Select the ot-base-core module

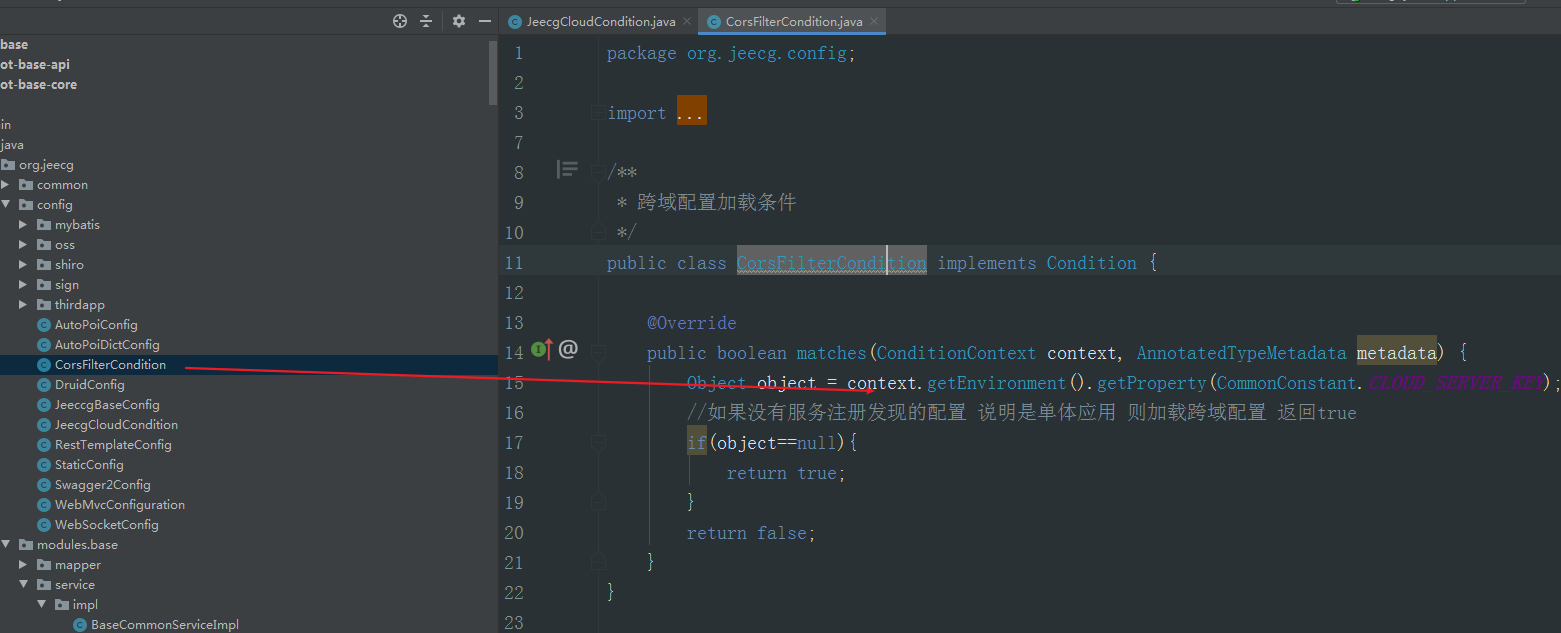point(38,85)
